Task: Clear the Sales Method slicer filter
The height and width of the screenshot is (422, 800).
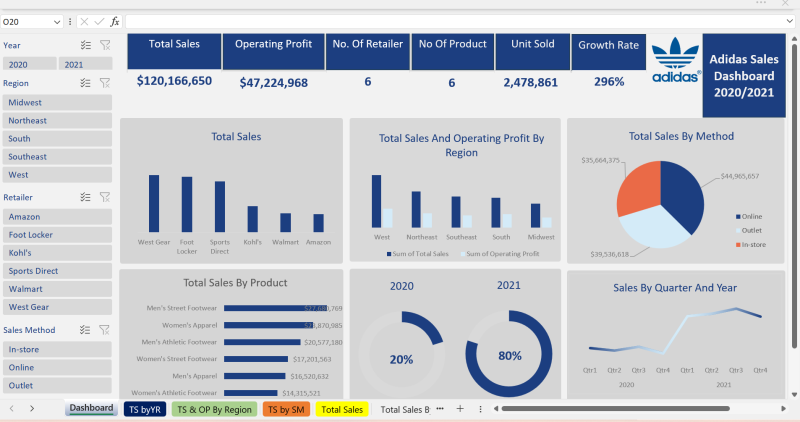Action: 105,330
